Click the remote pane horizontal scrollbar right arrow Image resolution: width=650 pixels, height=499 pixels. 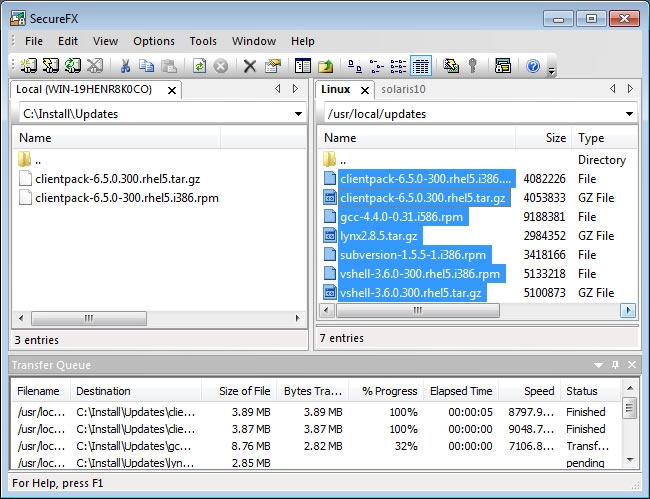pyautogui.click(x=628, y=310)
